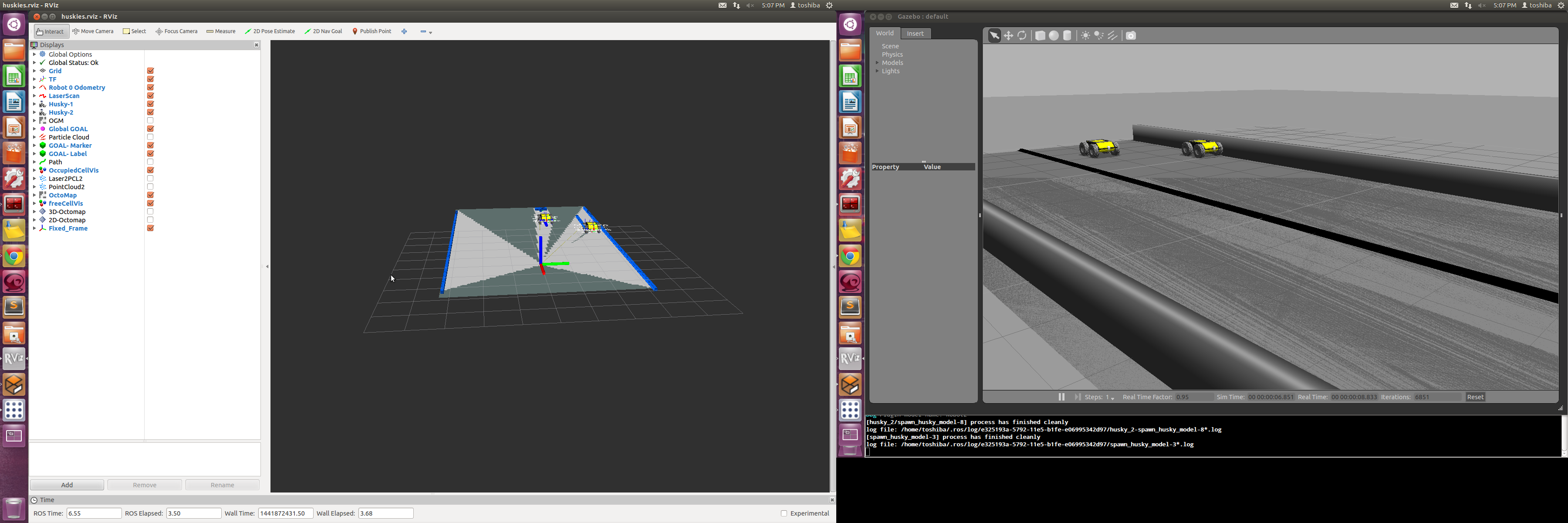Image resolution: width=1568 pixels, height=523 pixels.
Task: Uncheck the Grid display checkbox
Action: click(x=150, y=71)
